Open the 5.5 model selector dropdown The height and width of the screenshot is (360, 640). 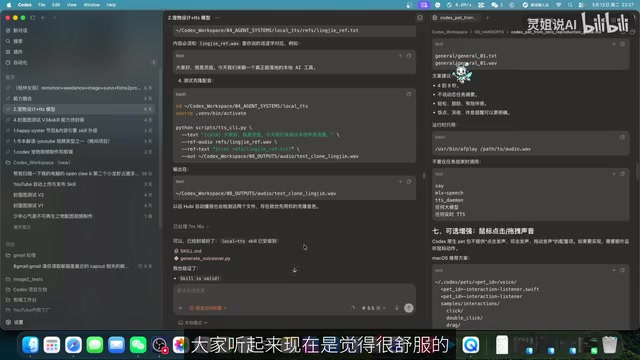373,308
